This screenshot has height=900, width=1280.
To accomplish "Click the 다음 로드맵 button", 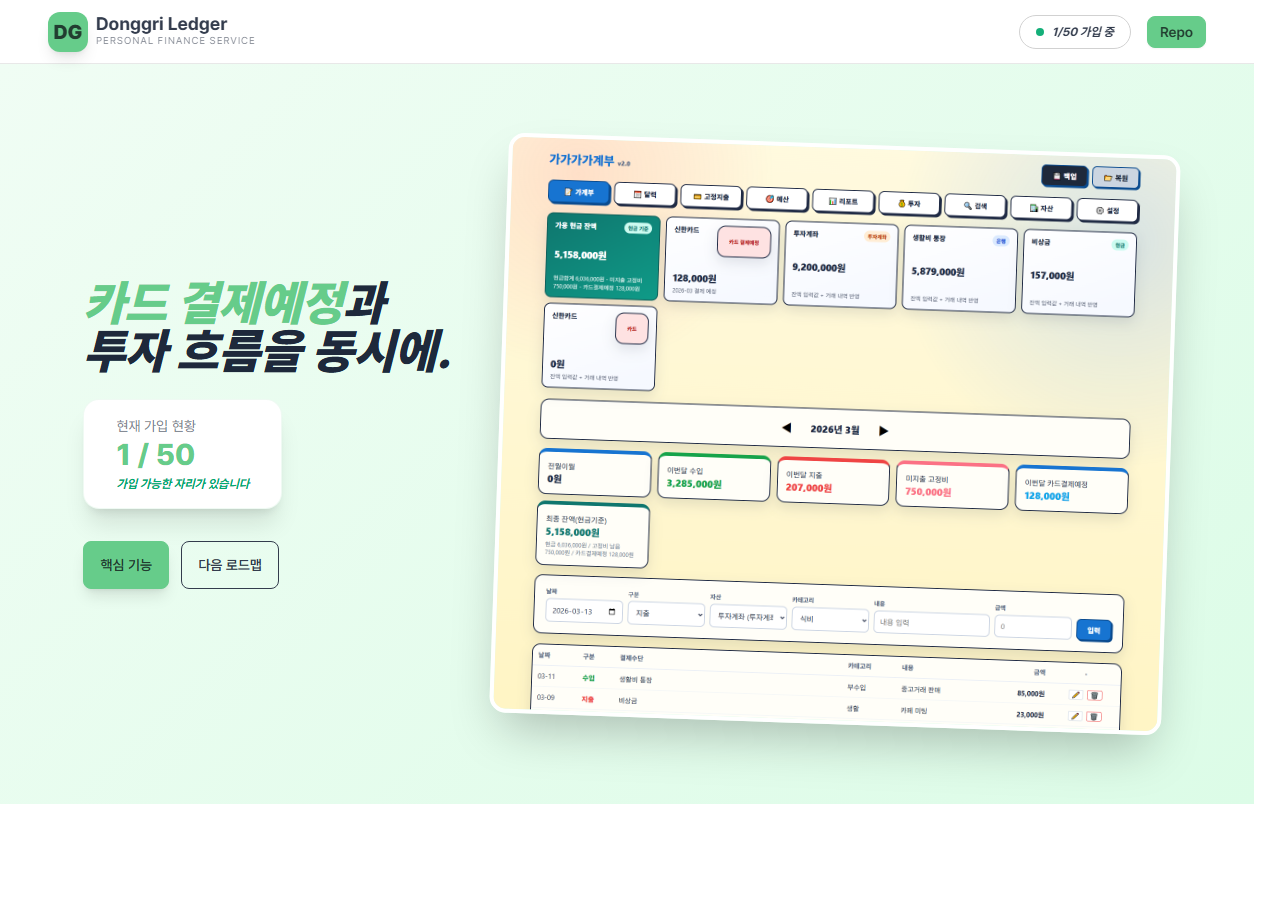I will (230, 565).
